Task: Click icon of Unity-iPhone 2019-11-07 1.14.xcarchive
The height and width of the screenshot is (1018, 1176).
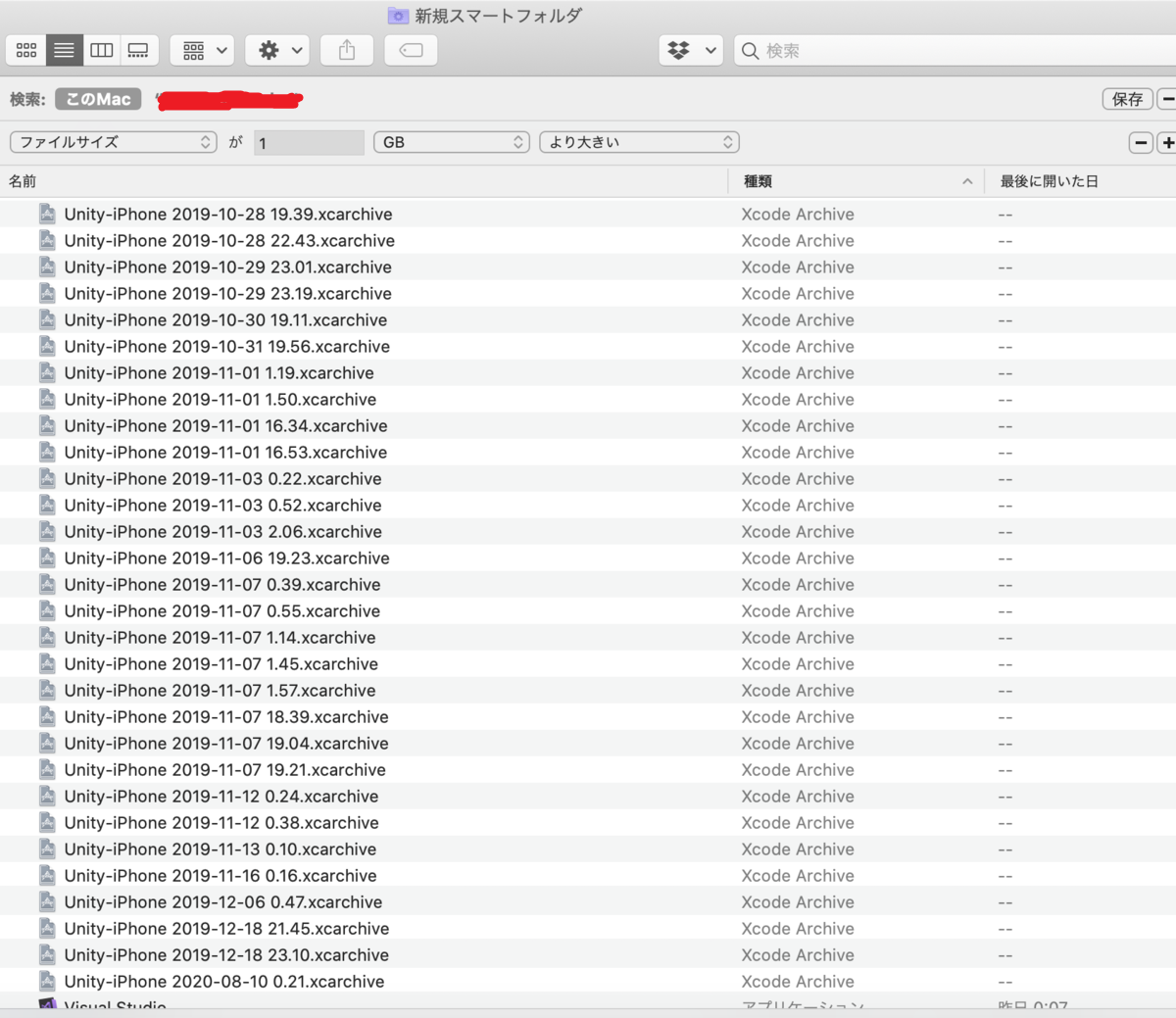Action: click(47, 637)
